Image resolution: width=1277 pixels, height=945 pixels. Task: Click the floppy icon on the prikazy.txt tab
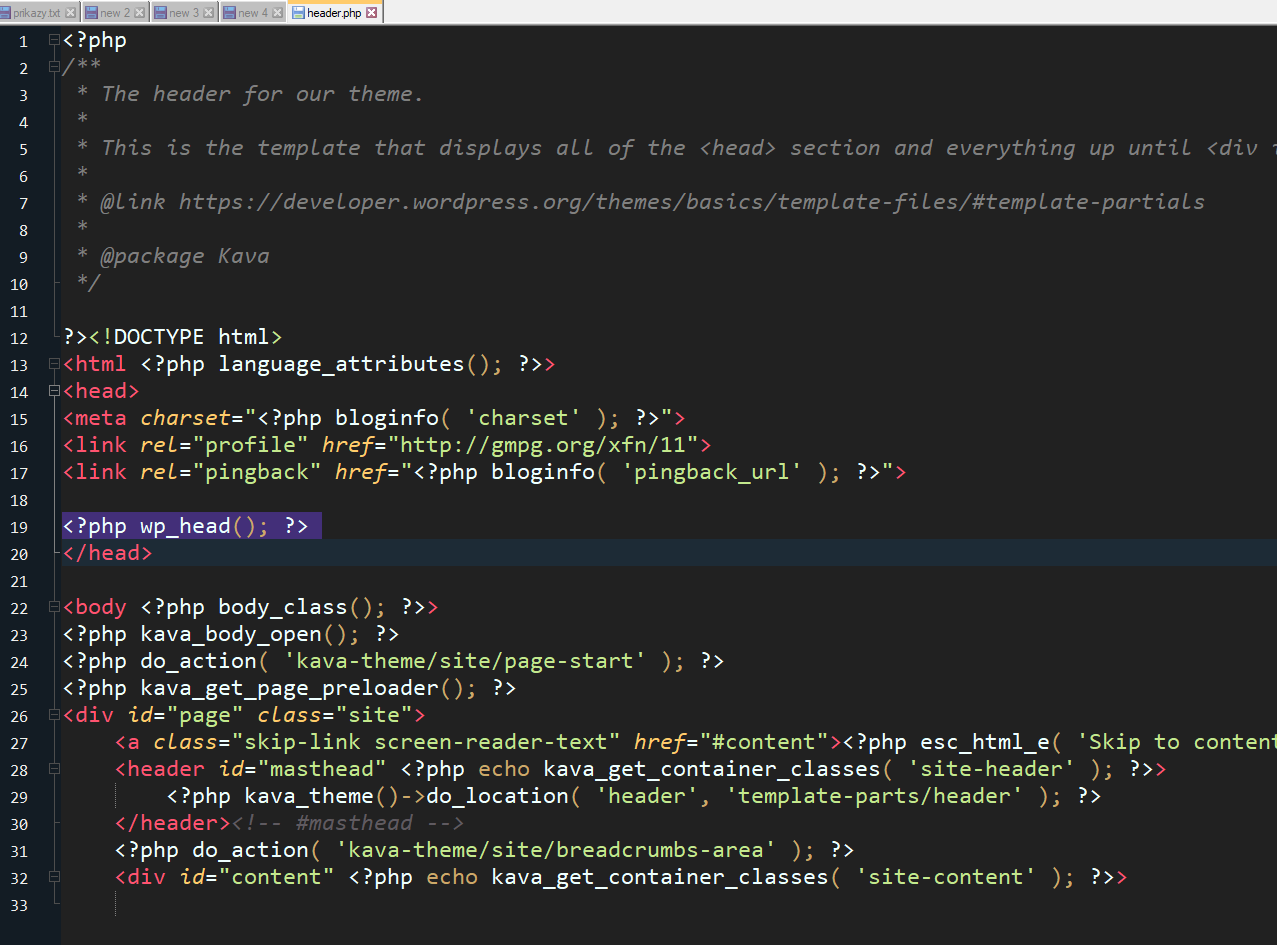click(x=5, y=12)
